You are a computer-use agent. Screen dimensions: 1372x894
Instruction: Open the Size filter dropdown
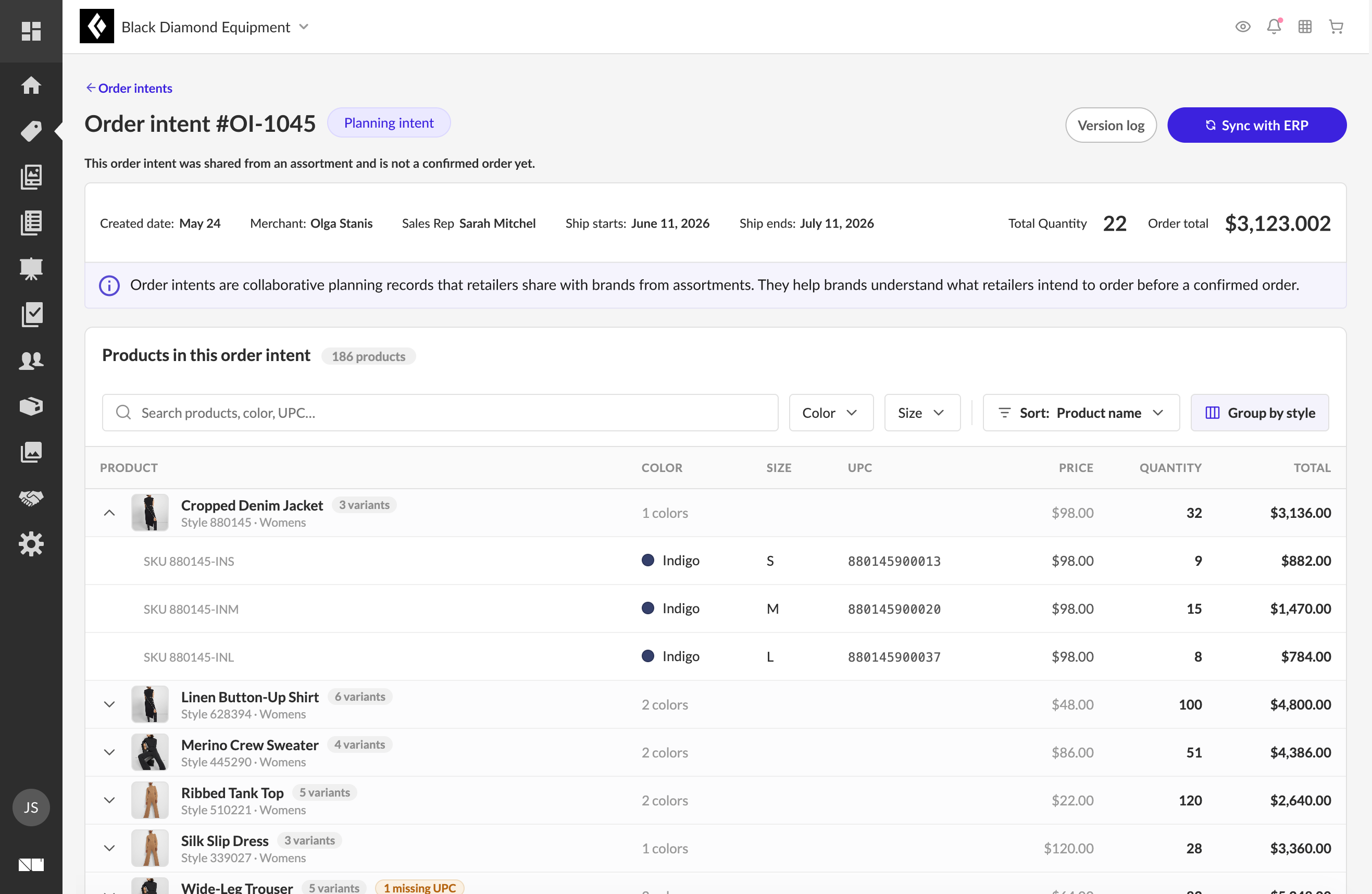pyautogui.click(x=922, y=413)
